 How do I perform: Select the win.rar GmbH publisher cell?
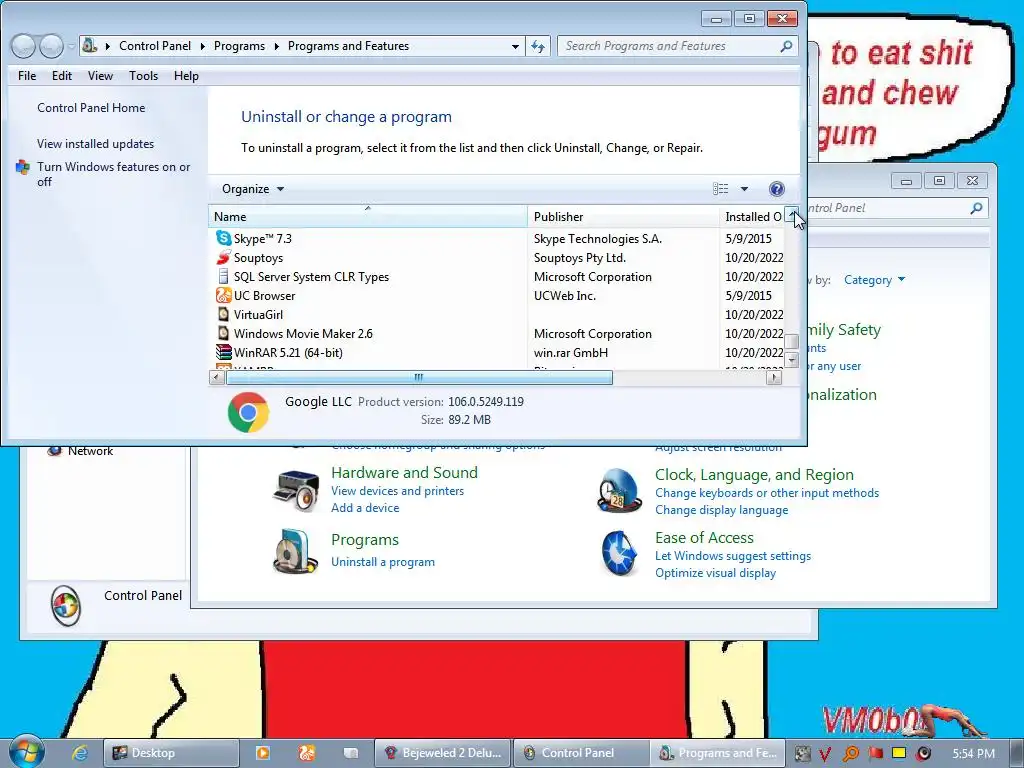pyautogui.click(x=571, y=352)
